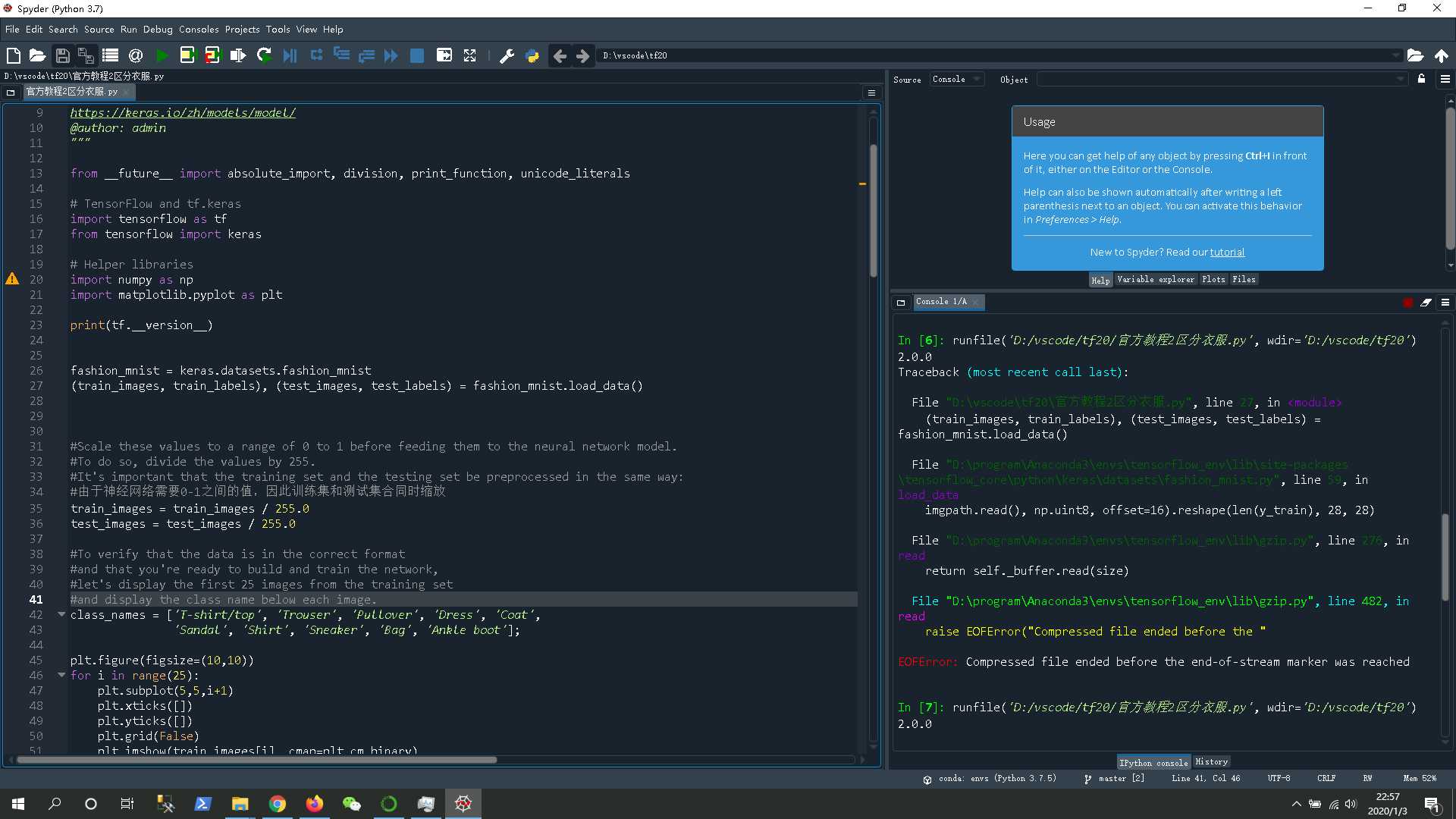Collapse the class_names fold arrow on line 42
Screen dimensions: 1456x819
tap(61, 614)
